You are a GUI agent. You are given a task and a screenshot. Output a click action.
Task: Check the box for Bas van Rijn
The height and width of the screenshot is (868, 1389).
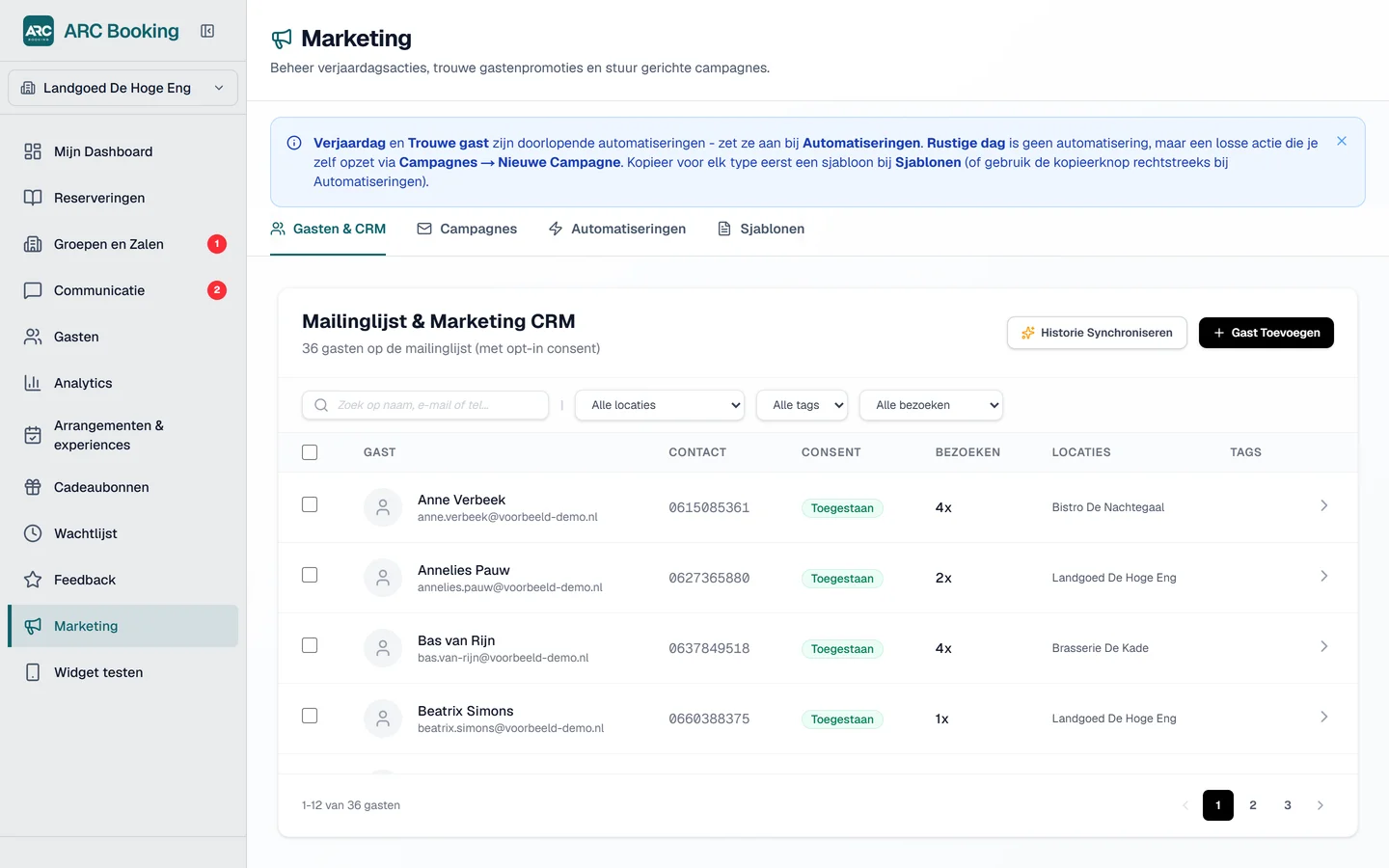[310, 645]
